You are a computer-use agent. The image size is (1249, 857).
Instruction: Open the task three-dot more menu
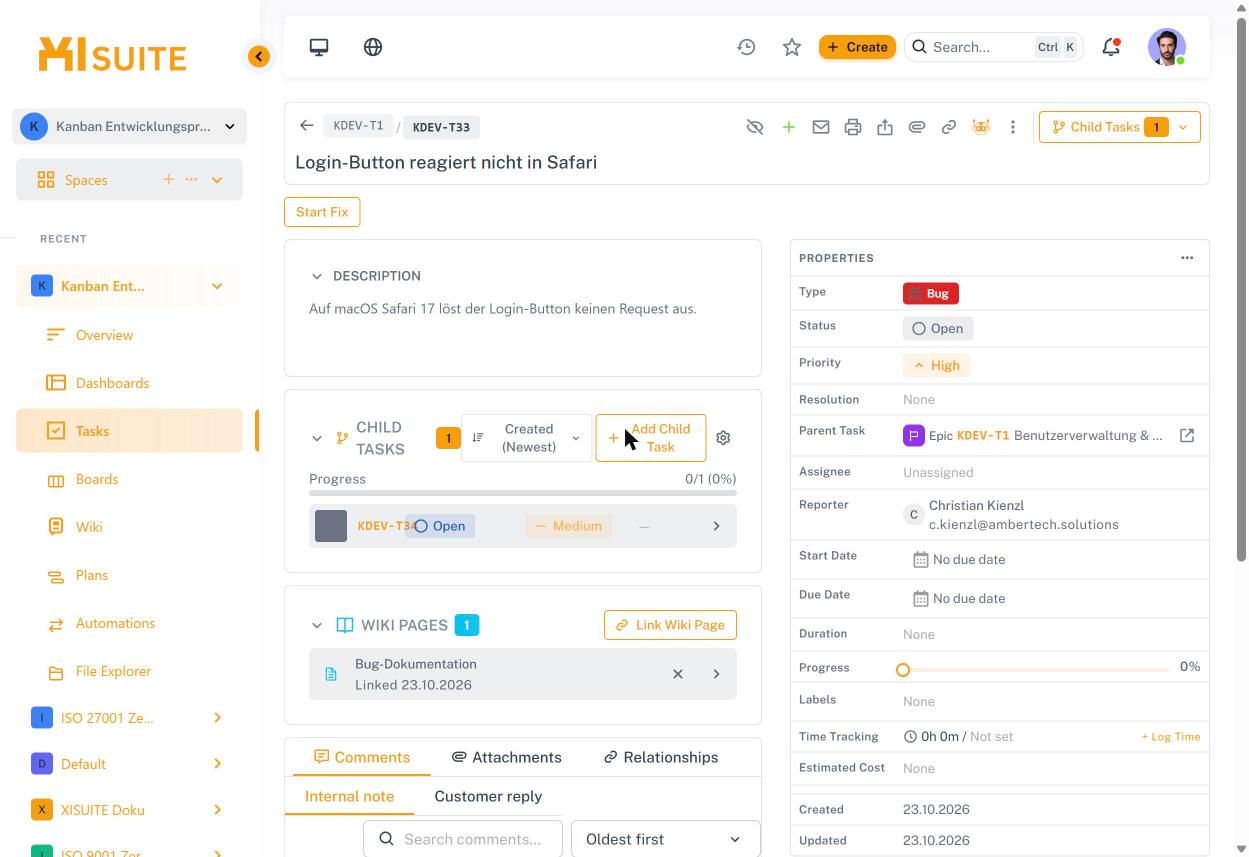click(1013, 127)
